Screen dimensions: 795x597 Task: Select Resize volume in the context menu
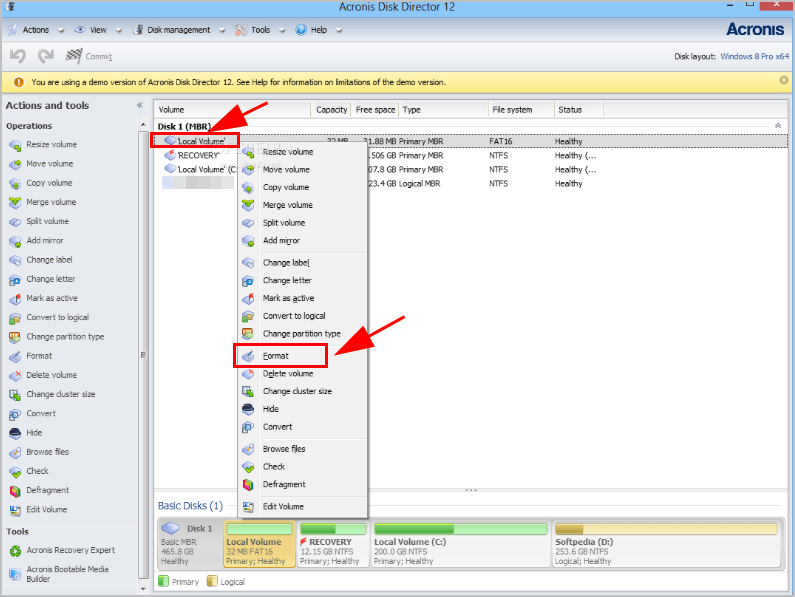pos(302,152)
